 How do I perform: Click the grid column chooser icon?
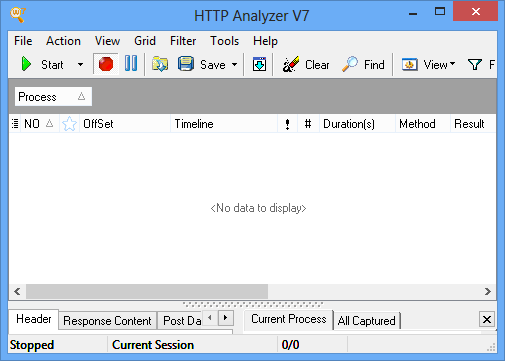[15, 124]
